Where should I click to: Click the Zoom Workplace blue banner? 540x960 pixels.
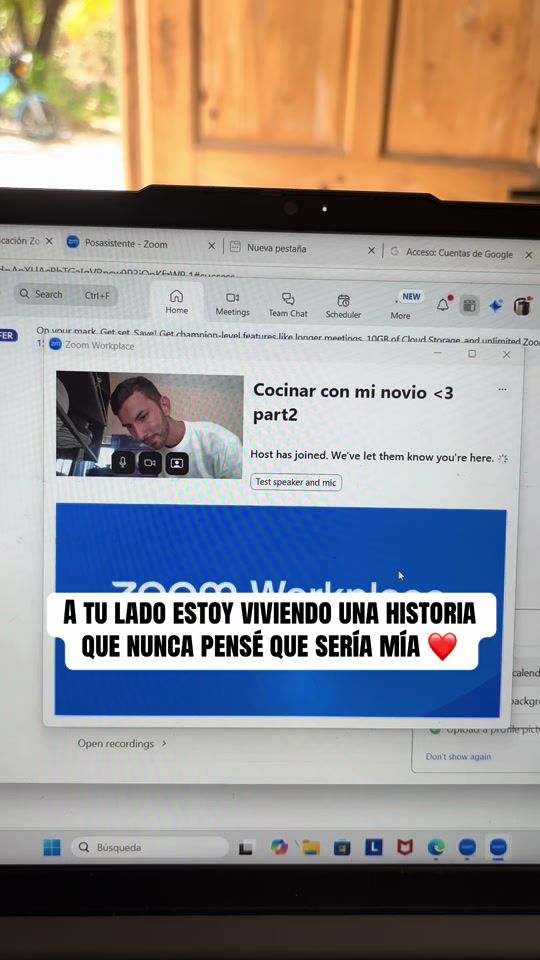pyautogui.click(x=279, y=610)
